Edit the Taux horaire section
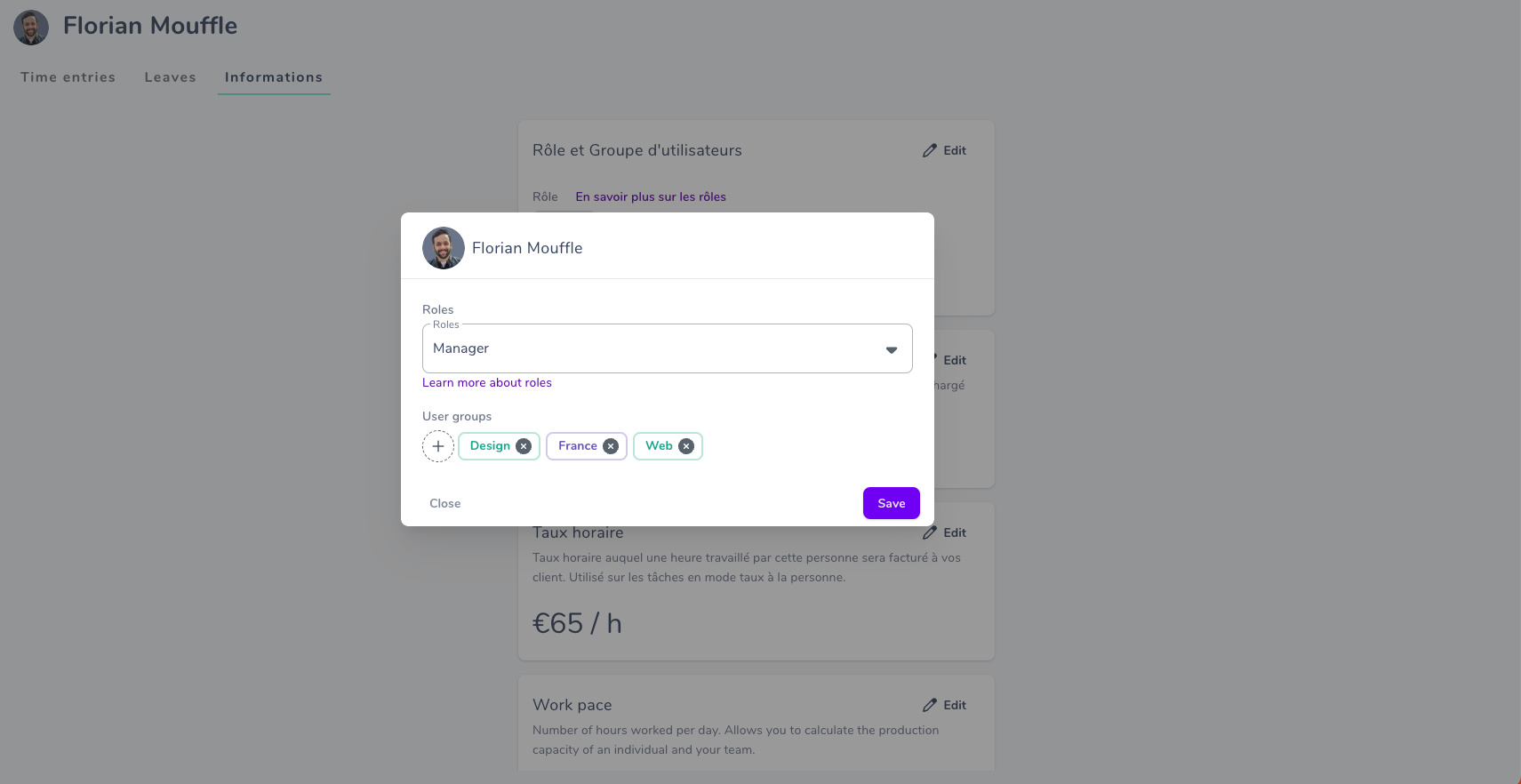Image resolution: width=1521 pixels, height=784 pixels. pos(944,532)
